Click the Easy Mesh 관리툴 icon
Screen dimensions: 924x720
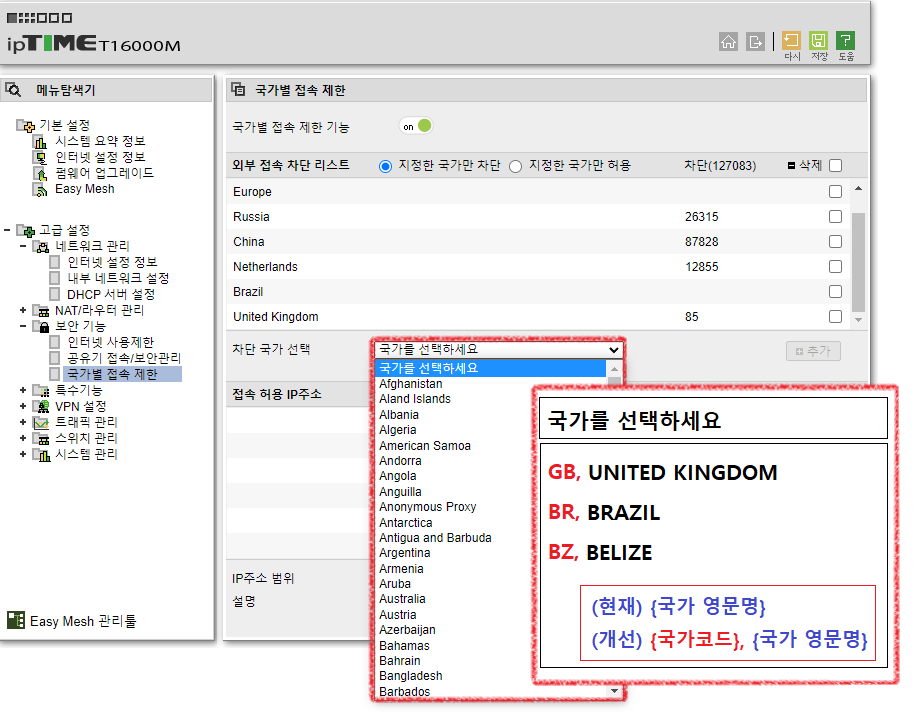[16, 620]
